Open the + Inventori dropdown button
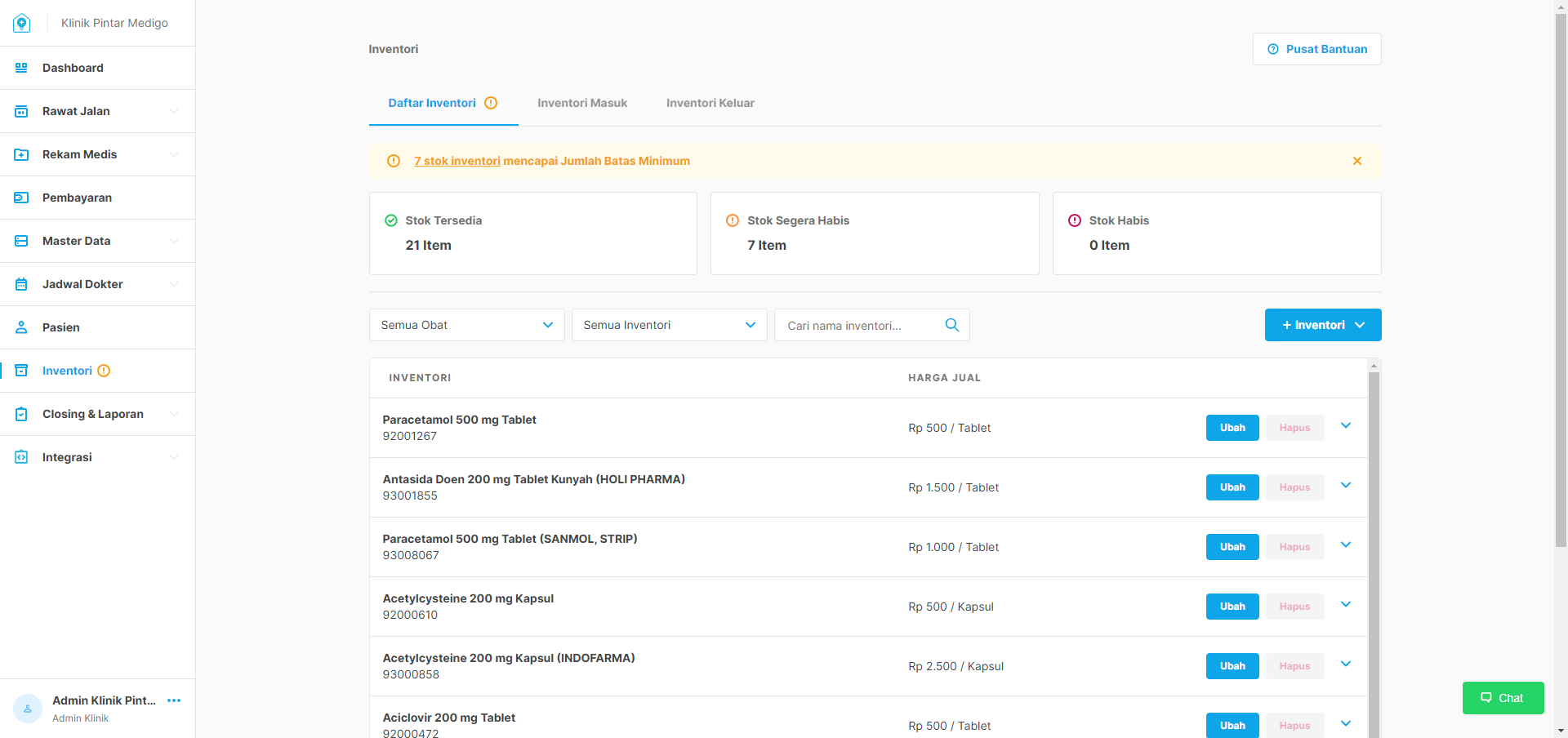 tap(1323, 325)
